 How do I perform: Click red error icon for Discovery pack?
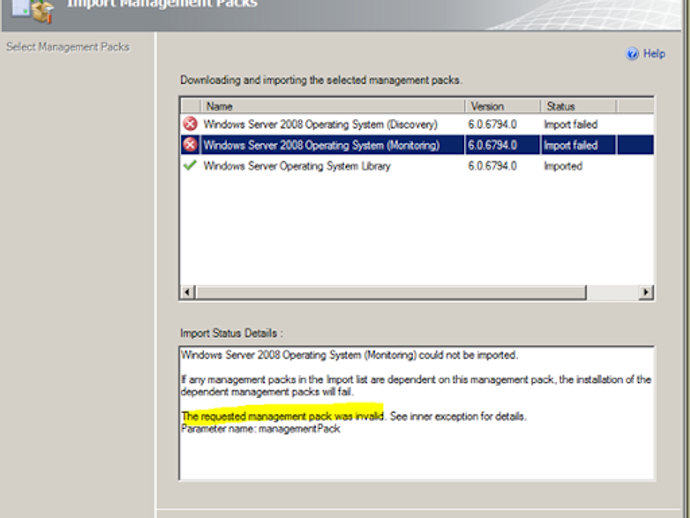click(190, 124)
